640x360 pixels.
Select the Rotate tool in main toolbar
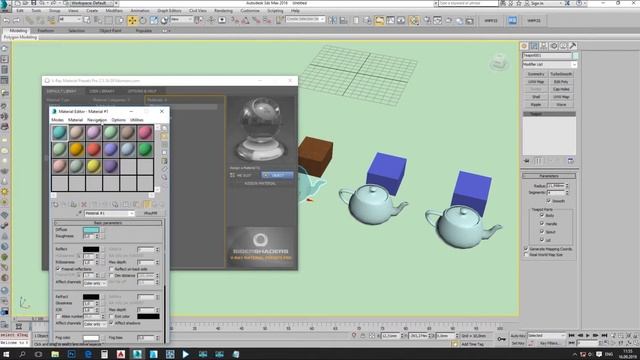[x=143, y=20]
